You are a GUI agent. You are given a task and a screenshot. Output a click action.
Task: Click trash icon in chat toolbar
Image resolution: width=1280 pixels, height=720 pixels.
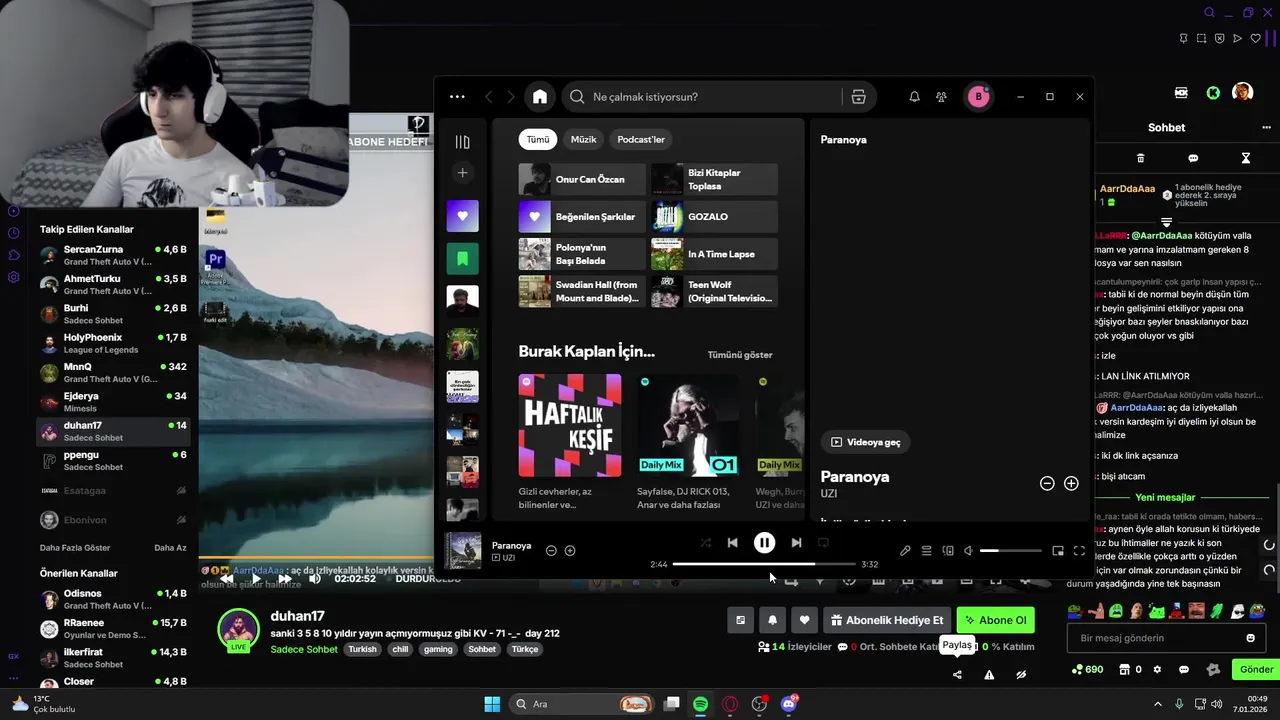[x=1141, y=158]
